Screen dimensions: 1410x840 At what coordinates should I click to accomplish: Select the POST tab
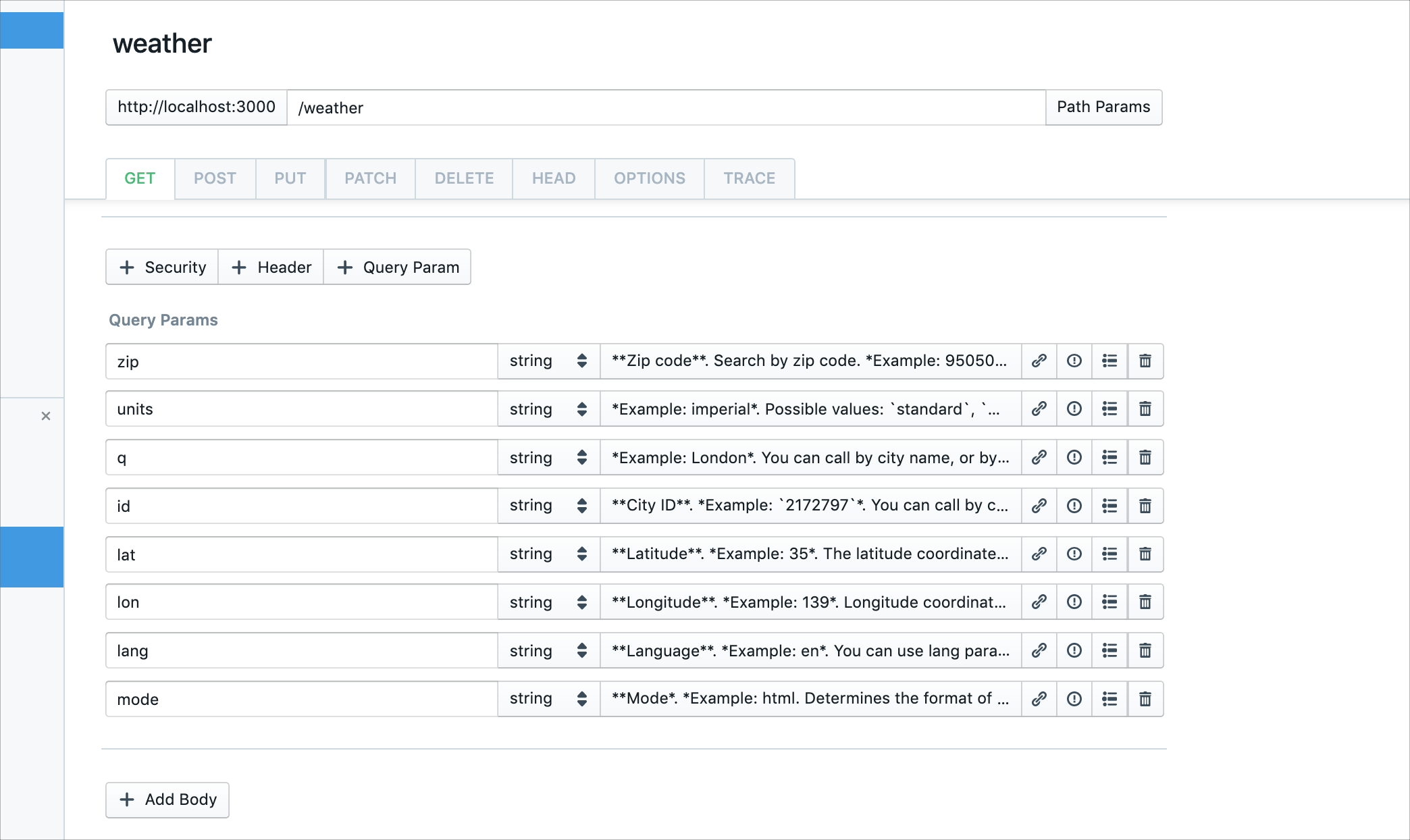[214, 177]
